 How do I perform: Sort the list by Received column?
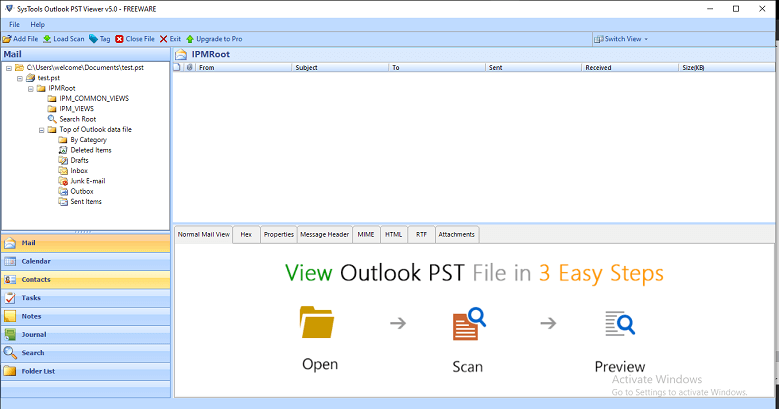(x=629, y=68)
